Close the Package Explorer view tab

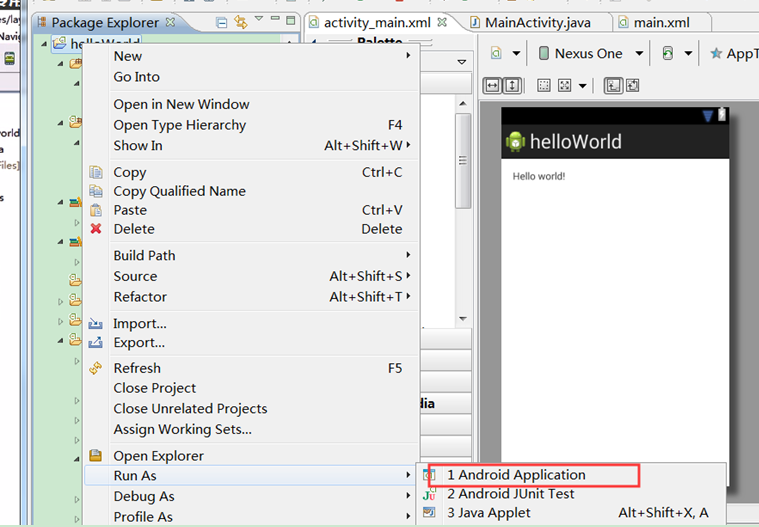click(x=170, y=22)
